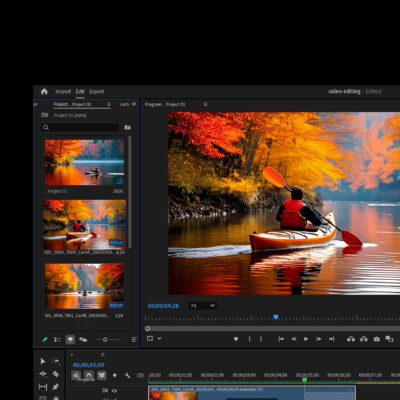Image resolution: width=400 pixels, height=400 pixels.
Task: Click Export Frame camera icon
Action: pos(377,339)
